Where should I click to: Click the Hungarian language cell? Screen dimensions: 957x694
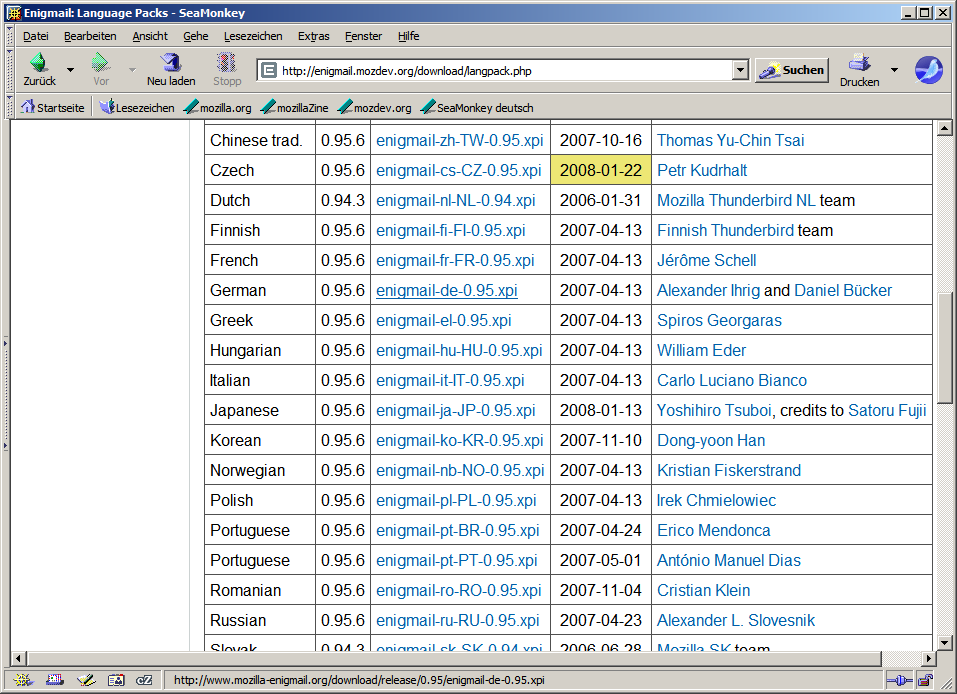click(260, 350)
